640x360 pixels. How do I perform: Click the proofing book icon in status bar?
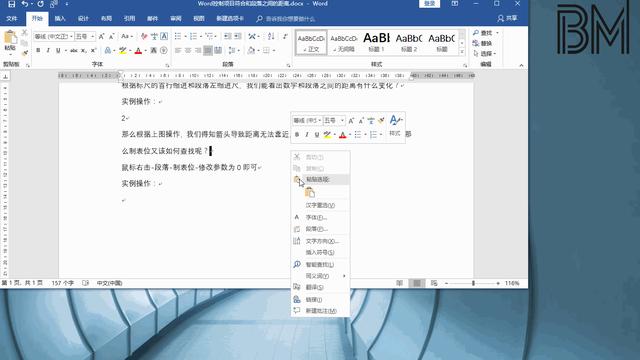pos(85,283)
